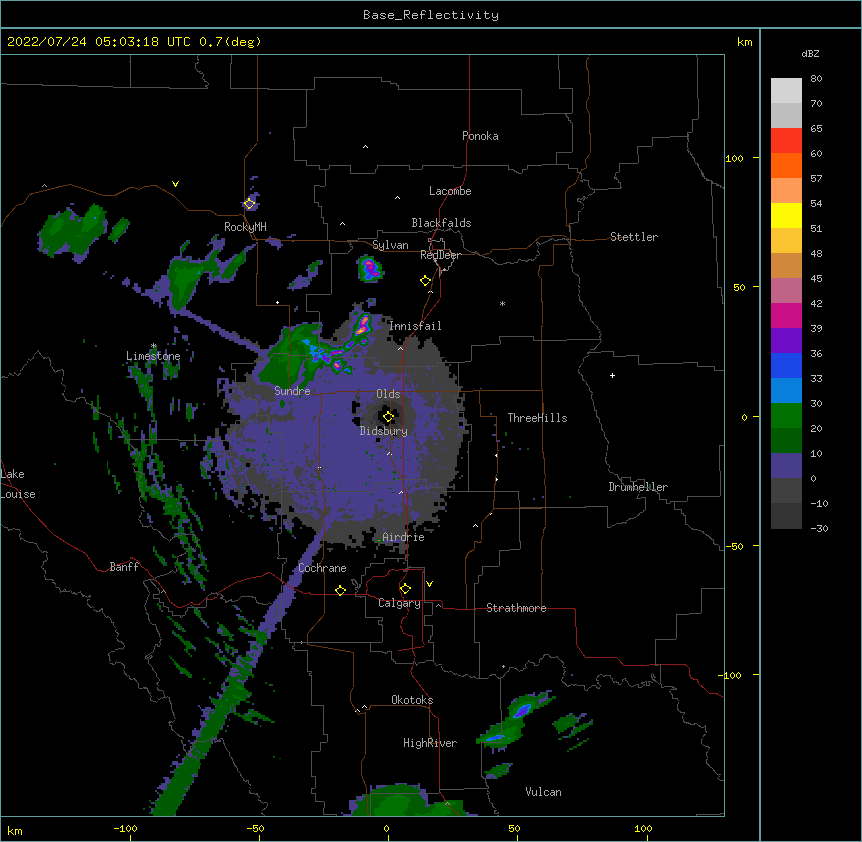
Task: Click the red 60-65 dBZ legend swatch
Action: (x=786, y=141)
